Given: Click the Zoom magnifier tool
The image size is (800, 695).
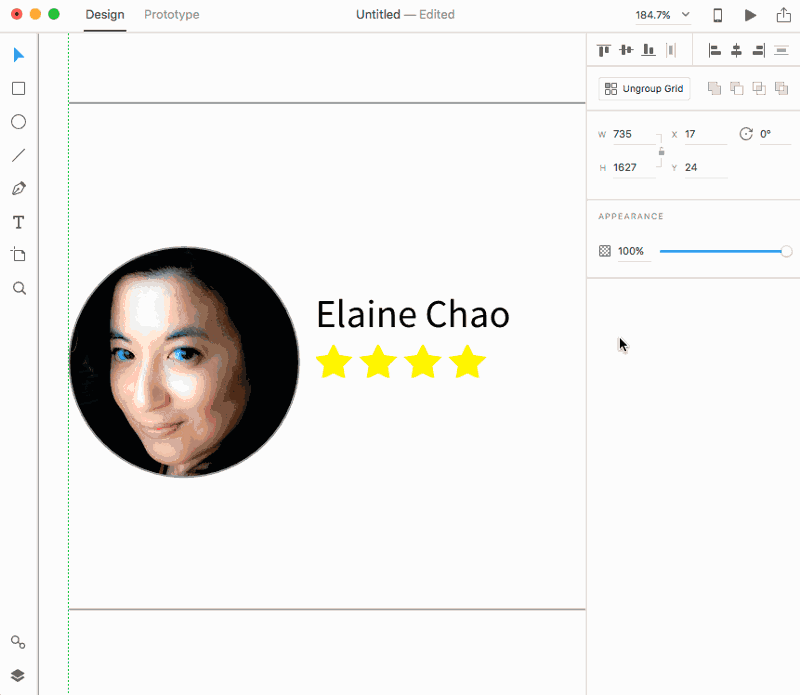Looking at the screenshot, I should click(18, 288).
